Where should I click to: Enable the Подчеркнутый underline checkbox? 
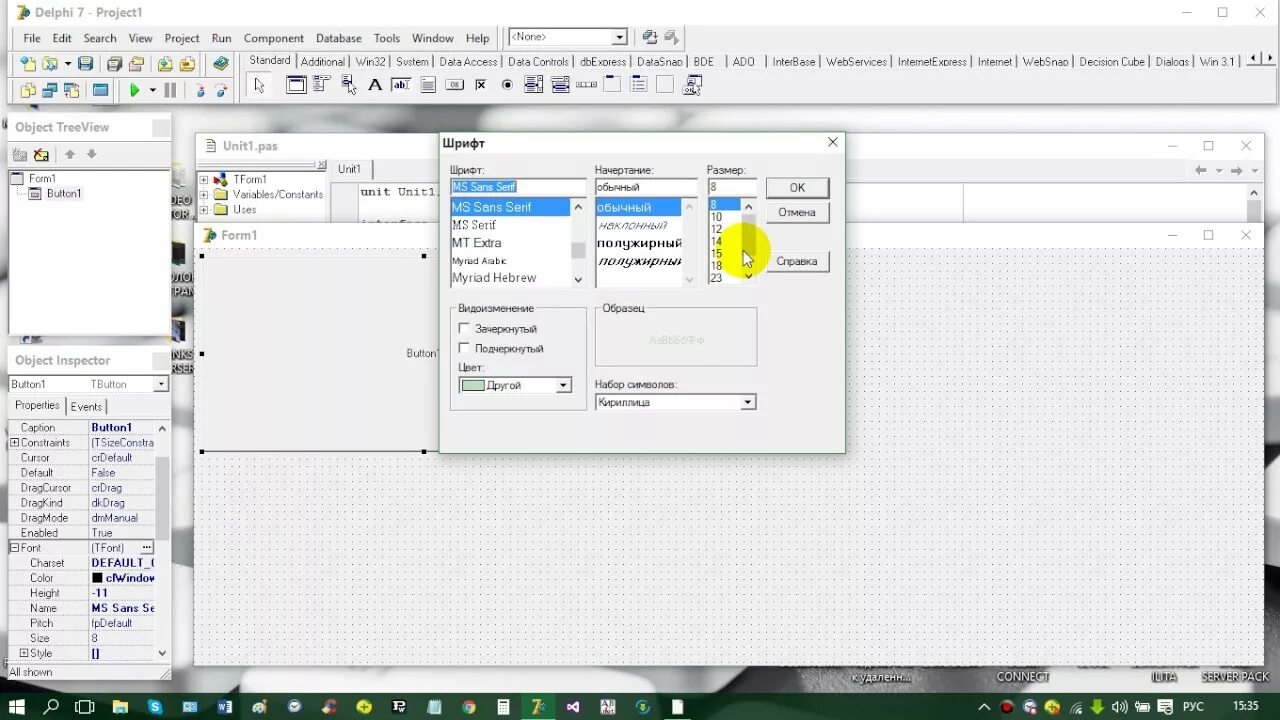pyautogui.click(x=464, y=348)
